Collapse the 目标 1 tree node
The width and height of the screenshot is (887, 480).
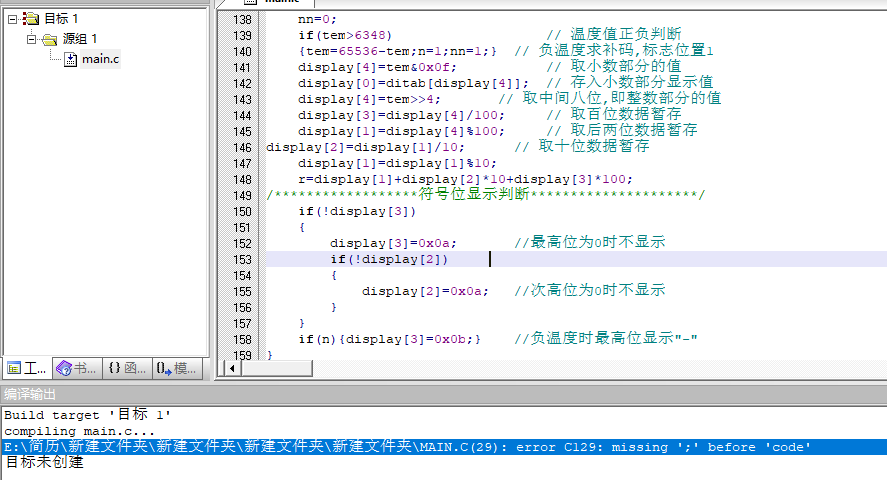click(x=13, y=19)
